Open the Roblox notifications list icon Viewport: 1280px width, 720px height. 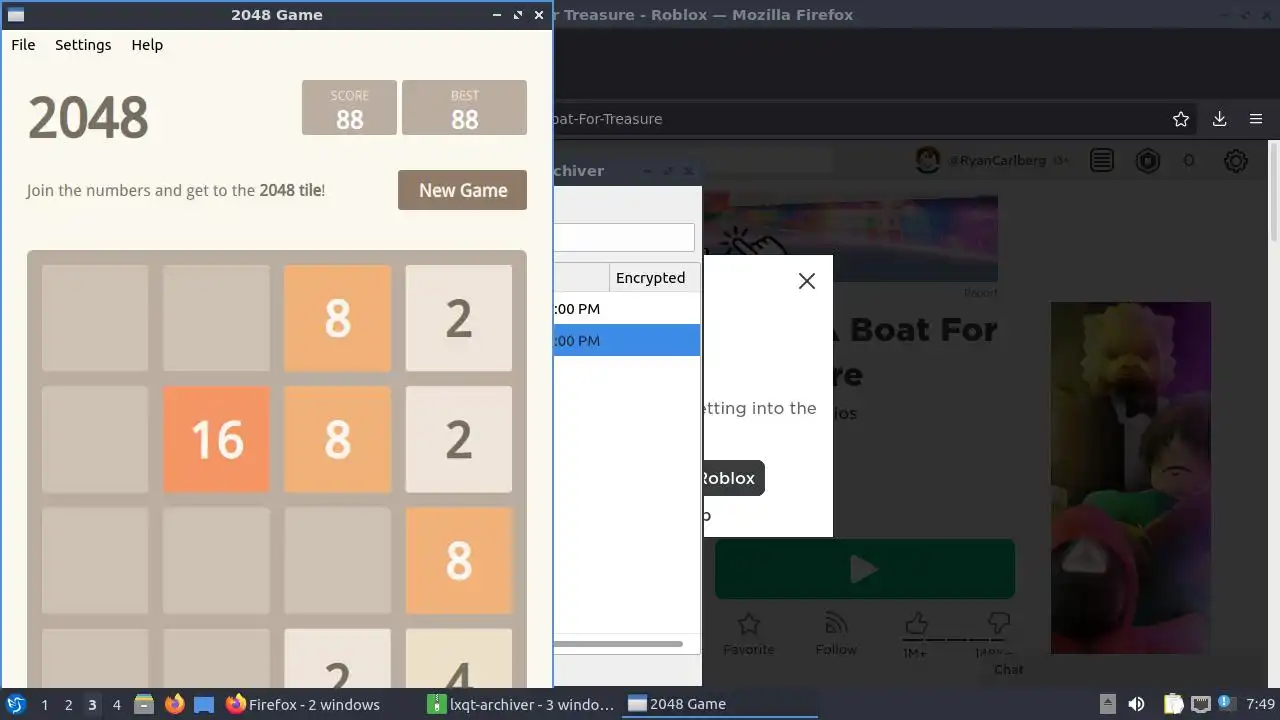(1102, 160)
